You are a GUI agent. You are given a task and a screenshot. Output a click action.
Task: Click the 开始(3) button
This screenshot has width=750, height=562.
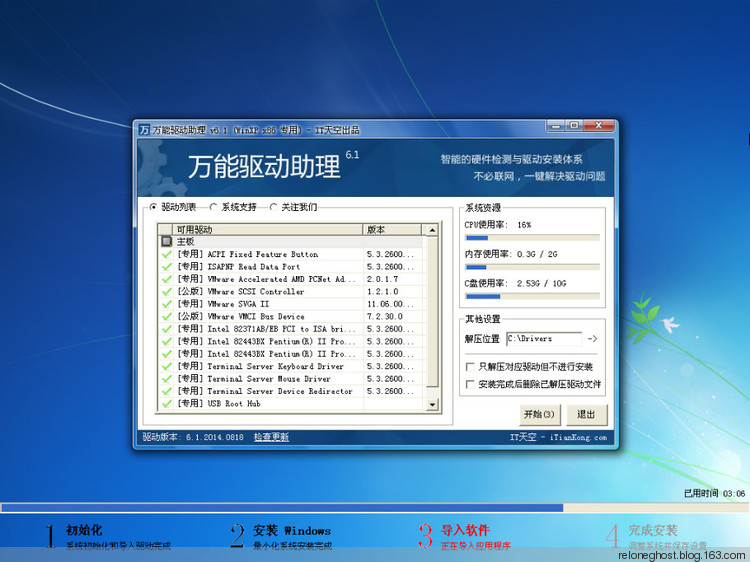(540, 414)
